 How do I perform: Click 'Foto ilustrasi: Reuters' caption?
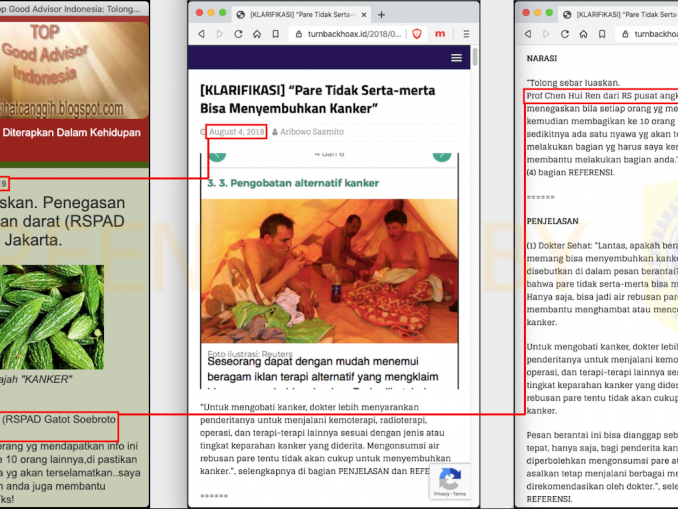pos(250,354)
